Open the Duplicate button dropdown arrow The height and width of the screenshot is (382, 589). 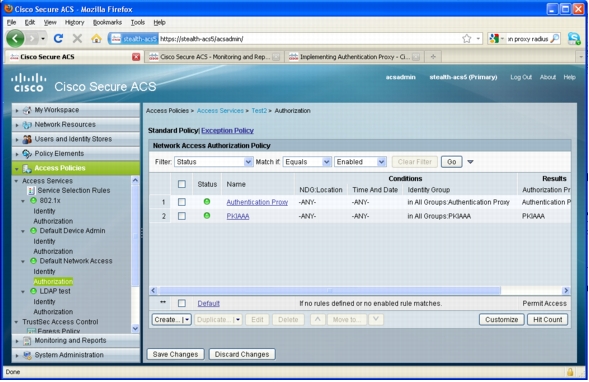pyautogui.click(x=238, y=320)
